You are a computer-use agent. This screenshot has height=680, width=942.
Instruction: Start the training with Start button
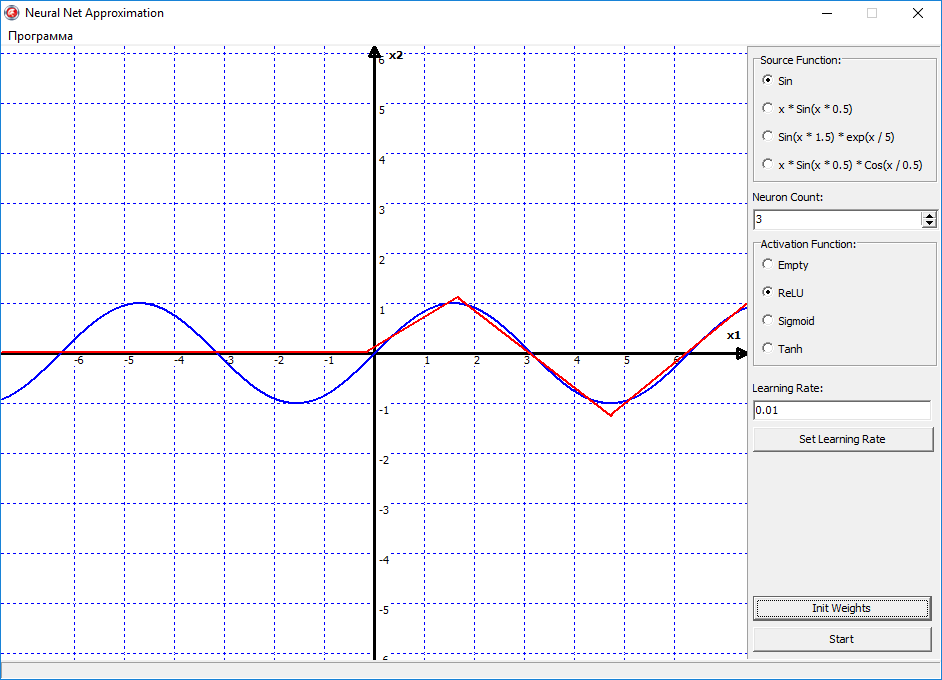coord(841,639)
